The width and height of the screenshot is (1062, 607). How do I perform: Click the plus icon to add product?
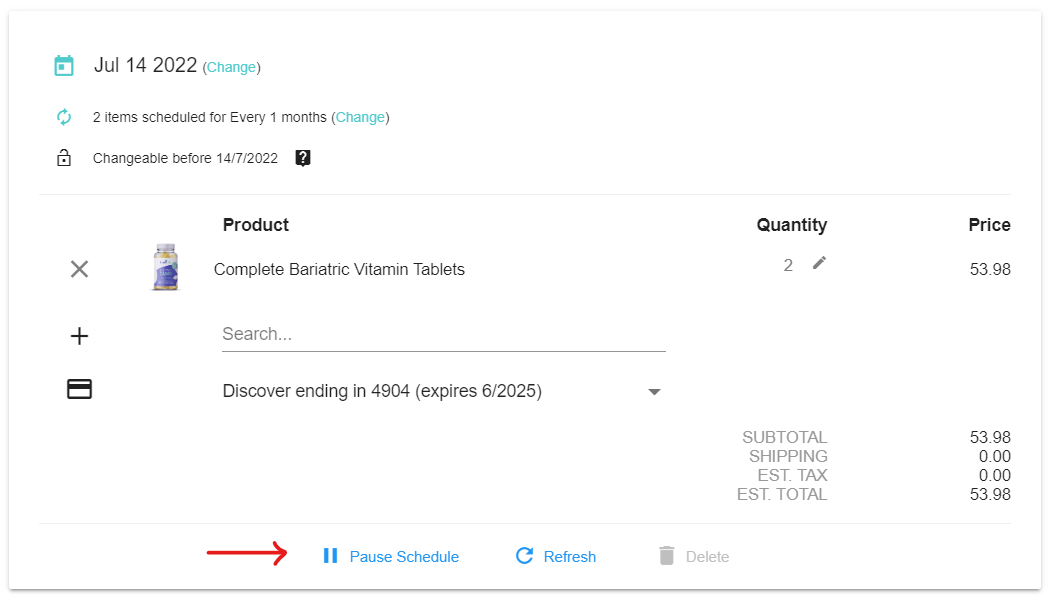tap(79, 336)
